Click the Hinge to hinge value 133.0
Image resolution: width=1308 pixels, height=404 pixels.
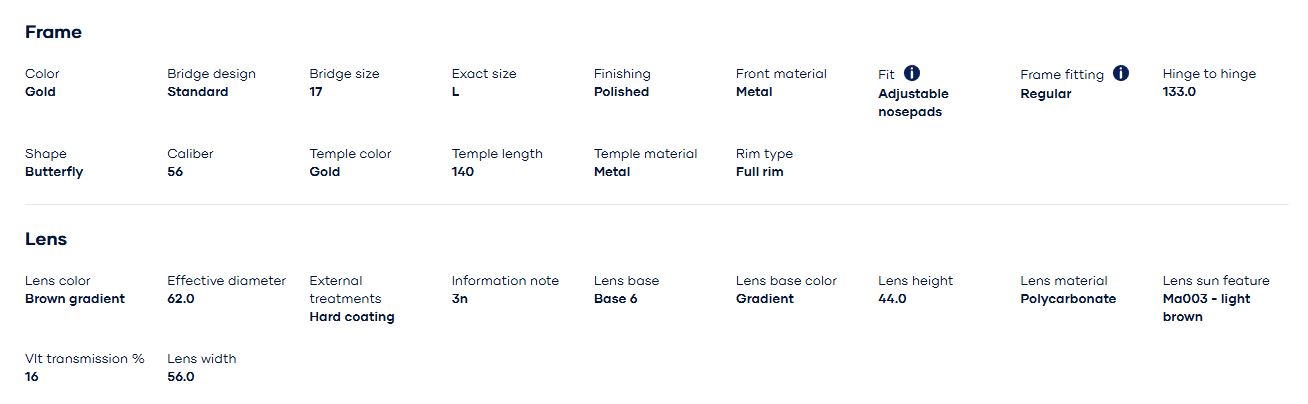click(x=1179, y=92)
